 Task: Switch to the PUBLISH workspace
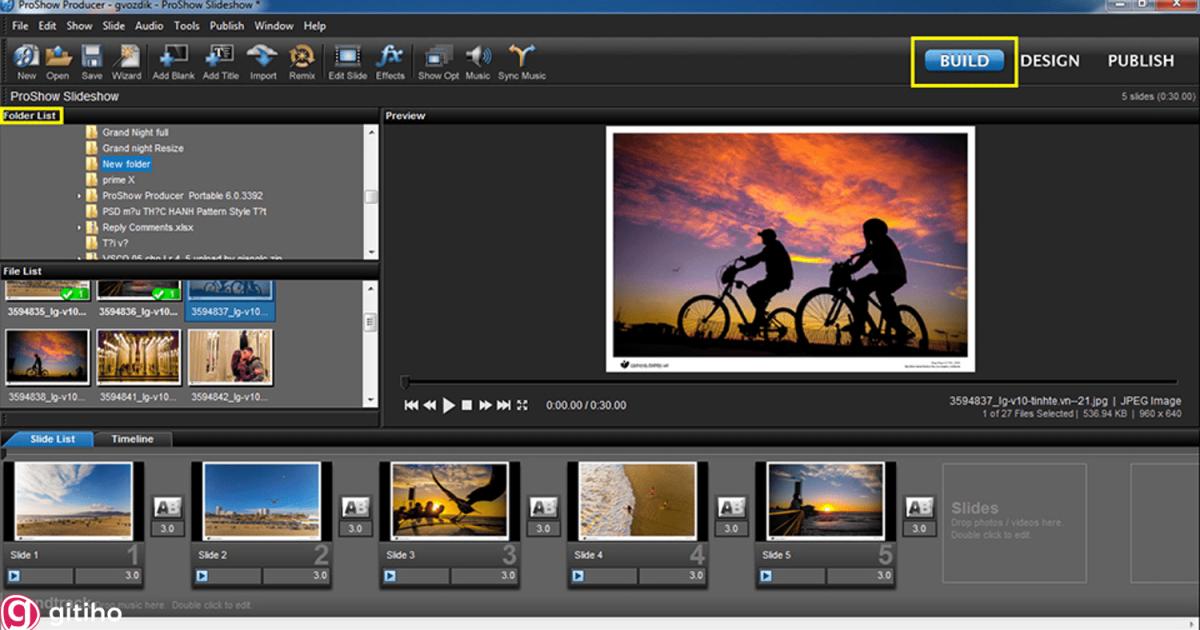pyautogui.click(x=1140, y=61)
